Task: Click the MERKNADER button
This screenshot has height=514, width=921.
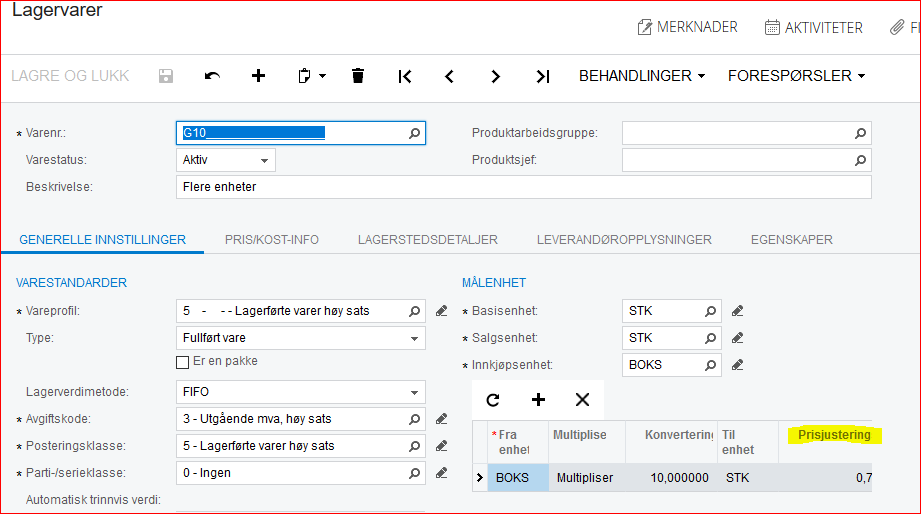Action: coord(688,27)
